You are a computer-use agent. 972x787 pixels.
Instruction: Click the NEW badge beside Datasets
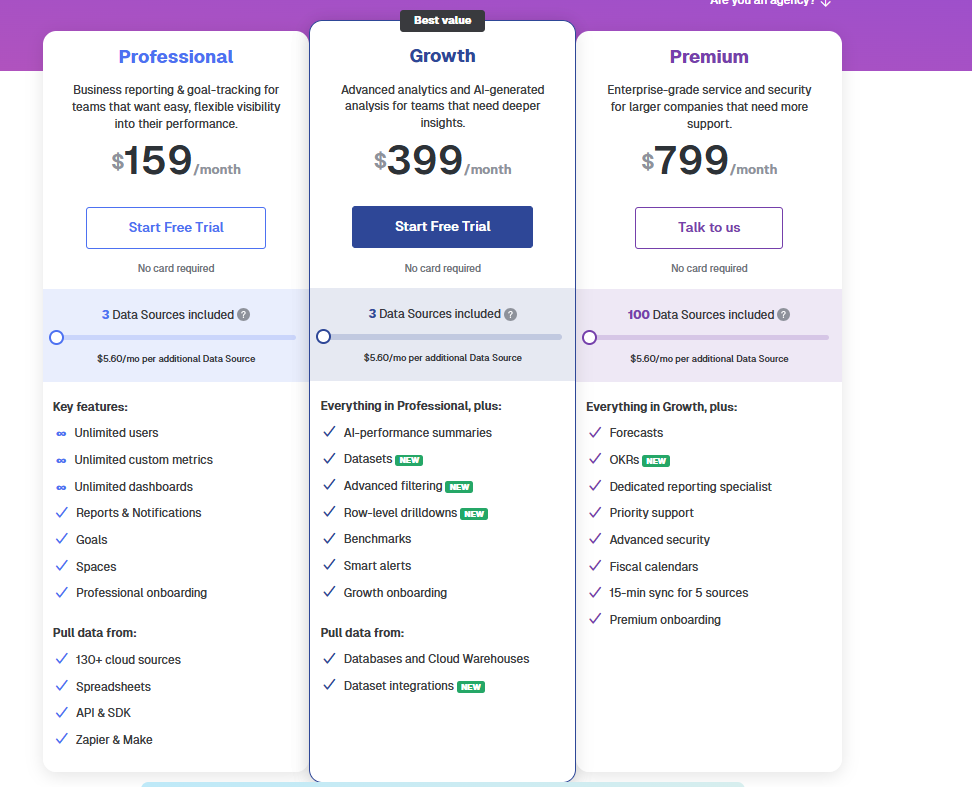pos(409,460)
